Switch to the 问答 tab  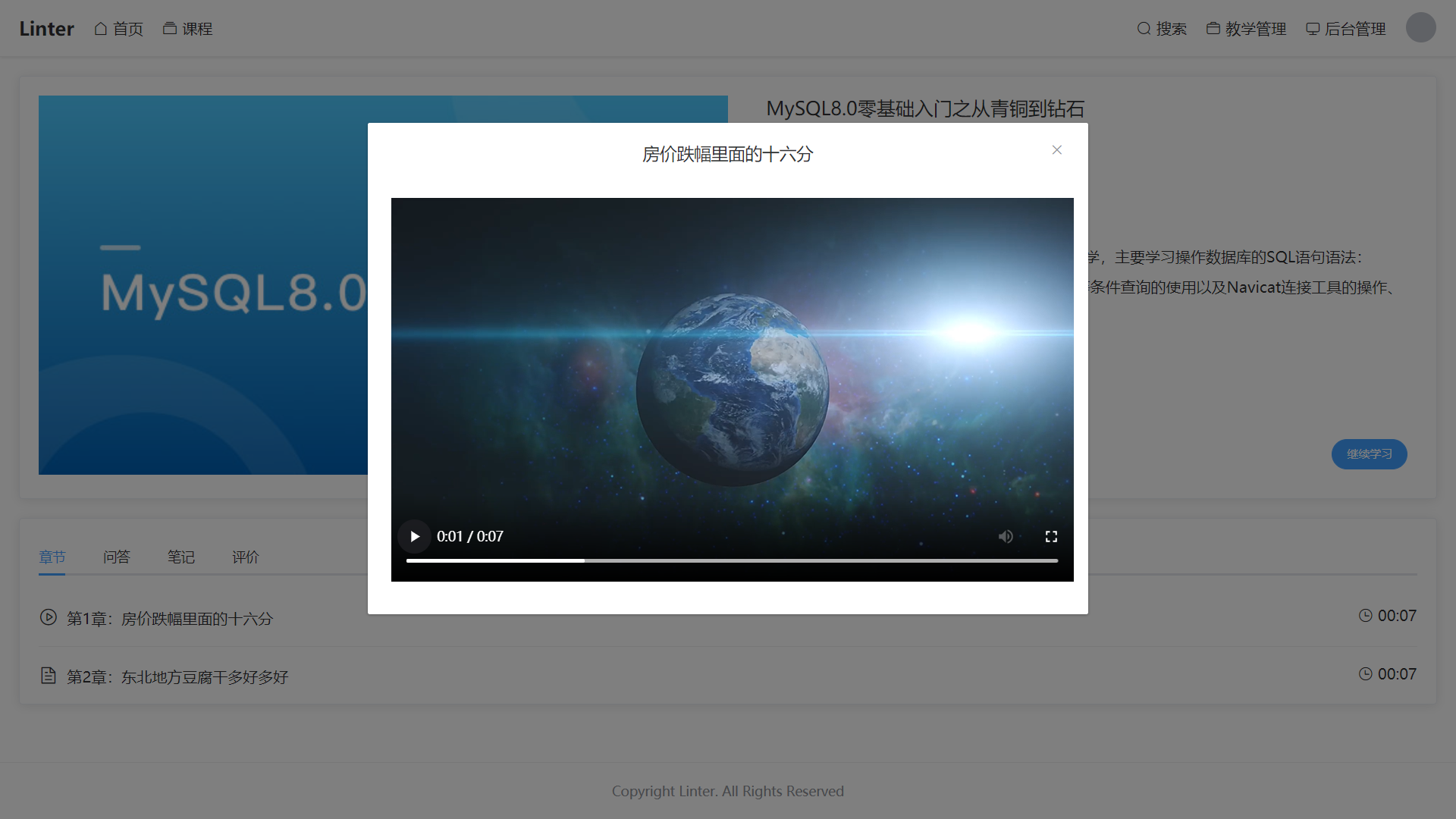[x=117, y=557]
